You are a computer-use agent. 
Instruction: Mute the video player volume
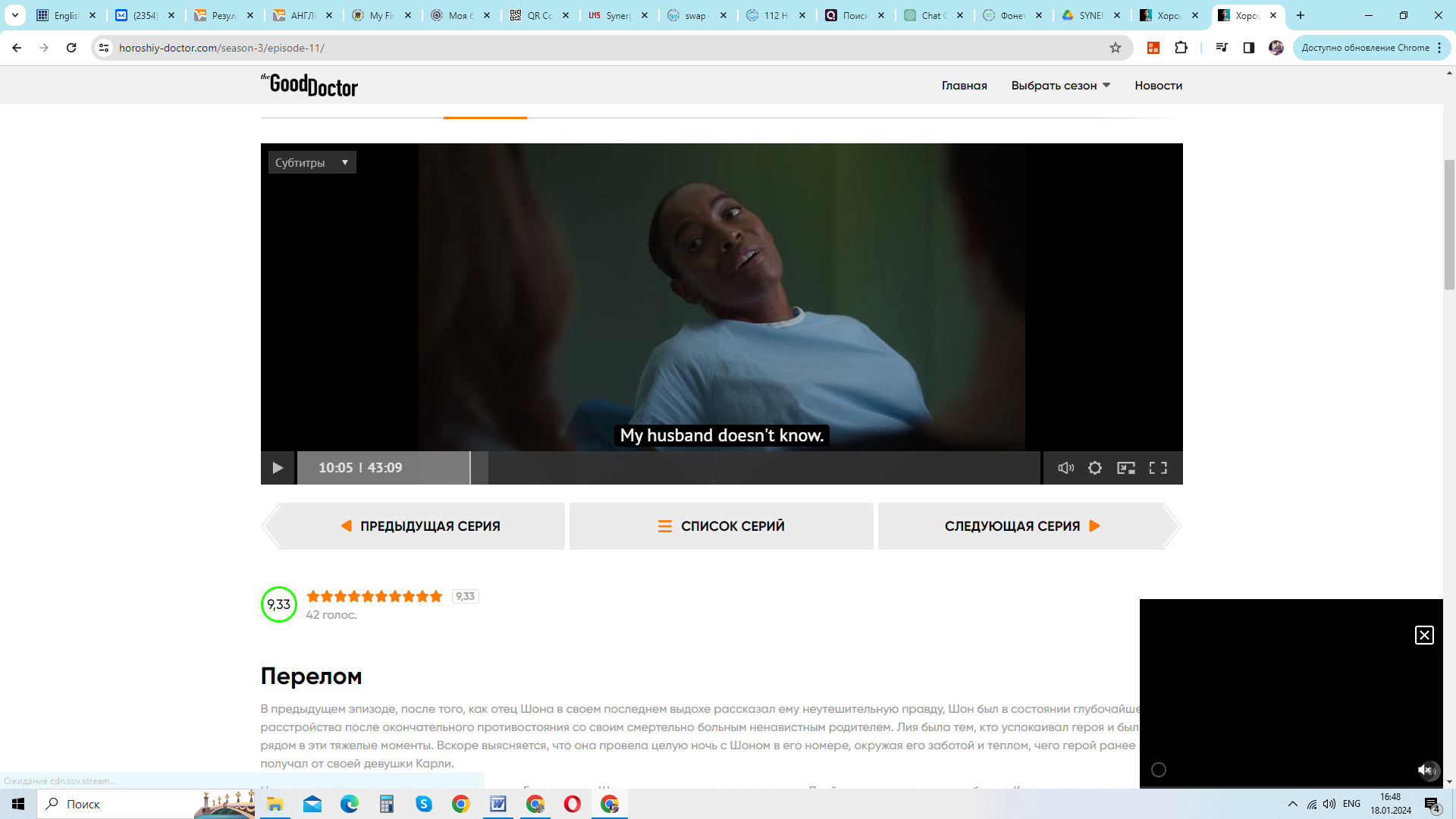tap(1065, 468)
